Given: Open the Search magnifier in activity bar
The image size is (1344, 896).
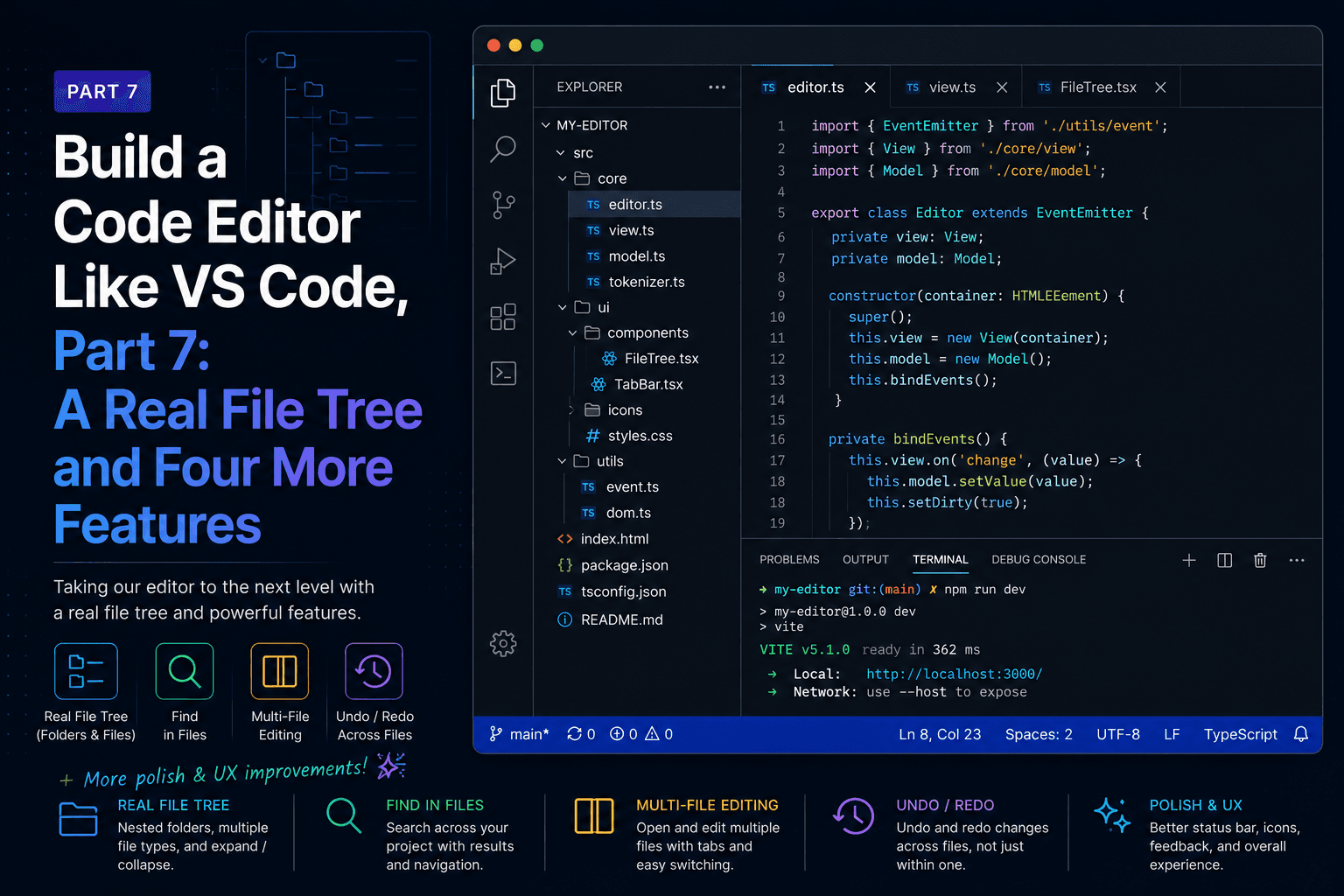Looking at the screenshot, I should click(x=503, y=149).
